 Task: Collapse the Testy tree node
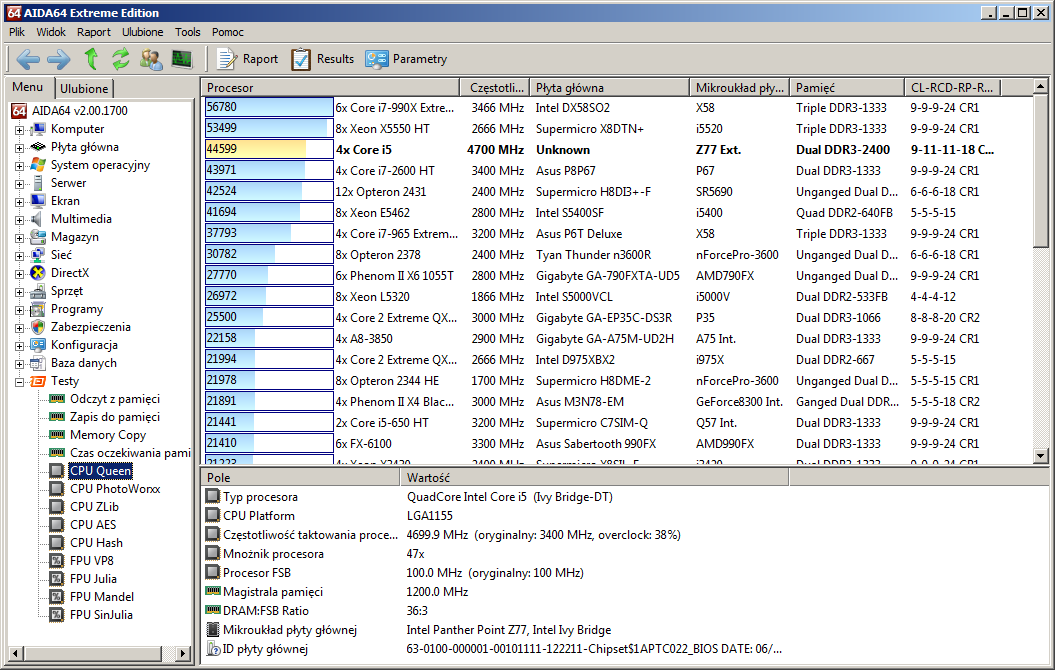pyautogui.click(x=20, y=382)
